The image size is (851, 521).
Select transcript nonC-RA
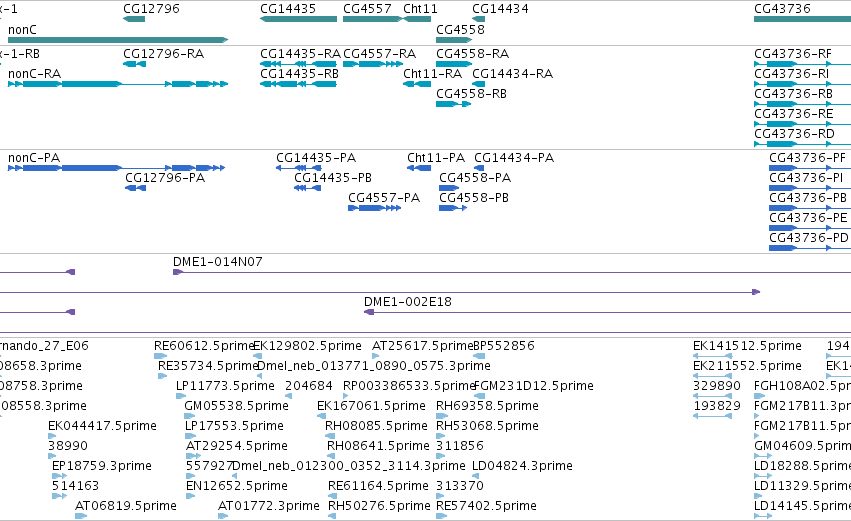118,84
